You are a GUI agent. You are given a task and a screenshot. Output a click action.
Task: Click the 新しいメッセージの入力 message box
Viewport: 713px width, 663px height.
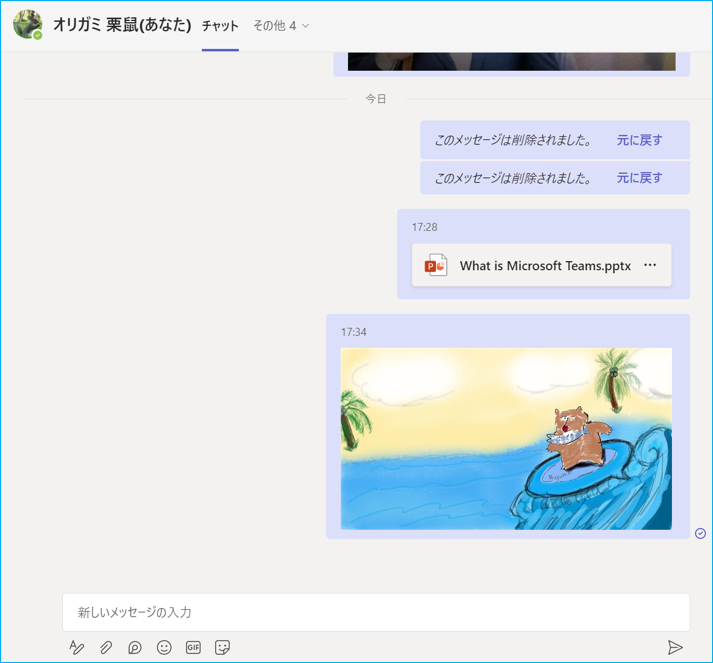tap(375, 612)
